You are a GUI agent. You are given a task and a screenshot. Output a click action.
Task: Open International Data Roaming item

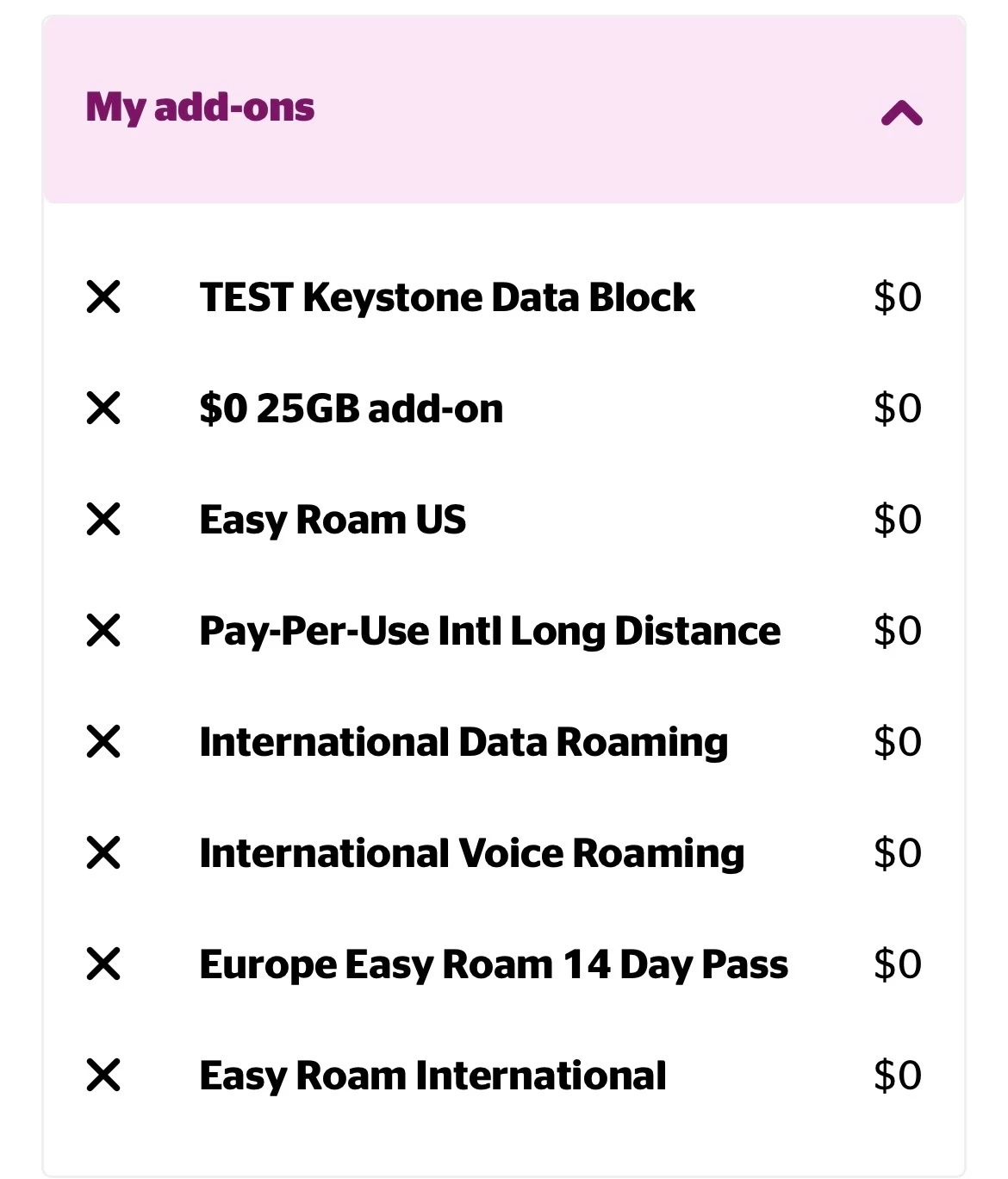(x=464, y=743)
